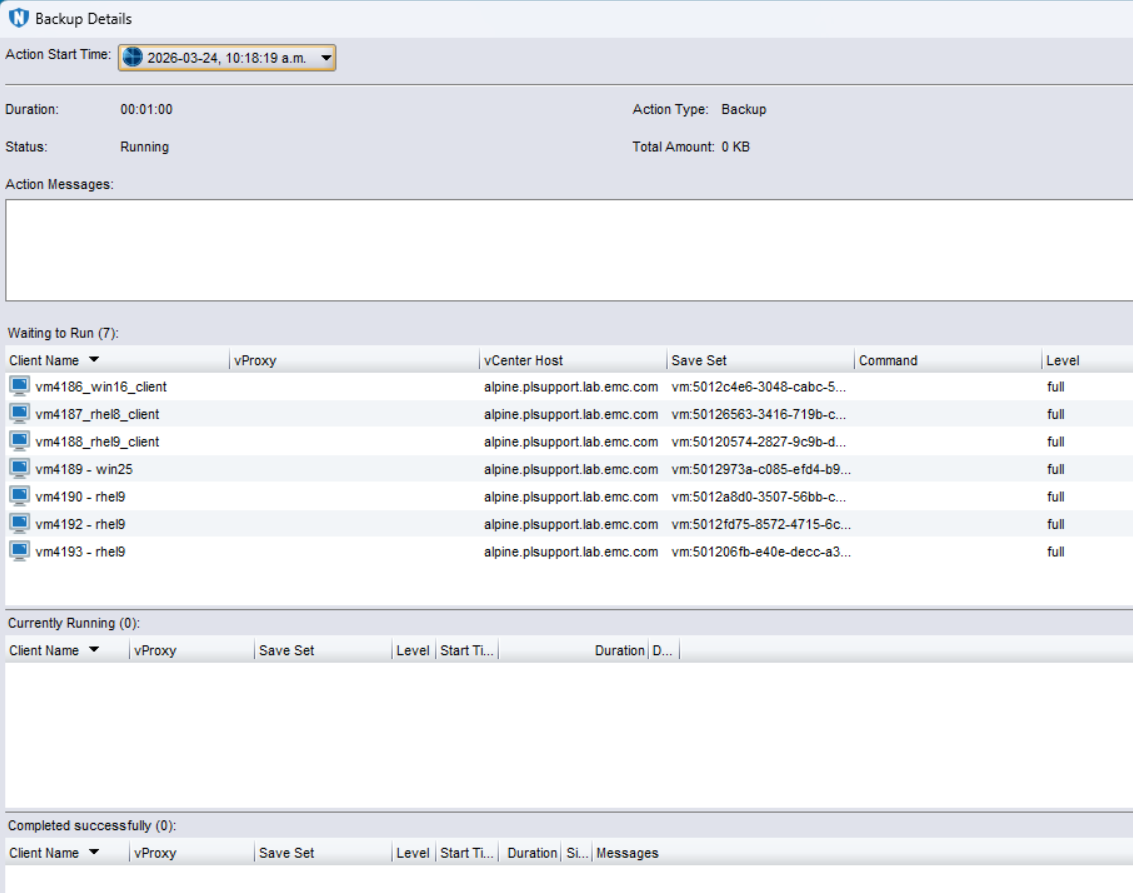Click vProxy header in Currently Running table

[155, 650]
